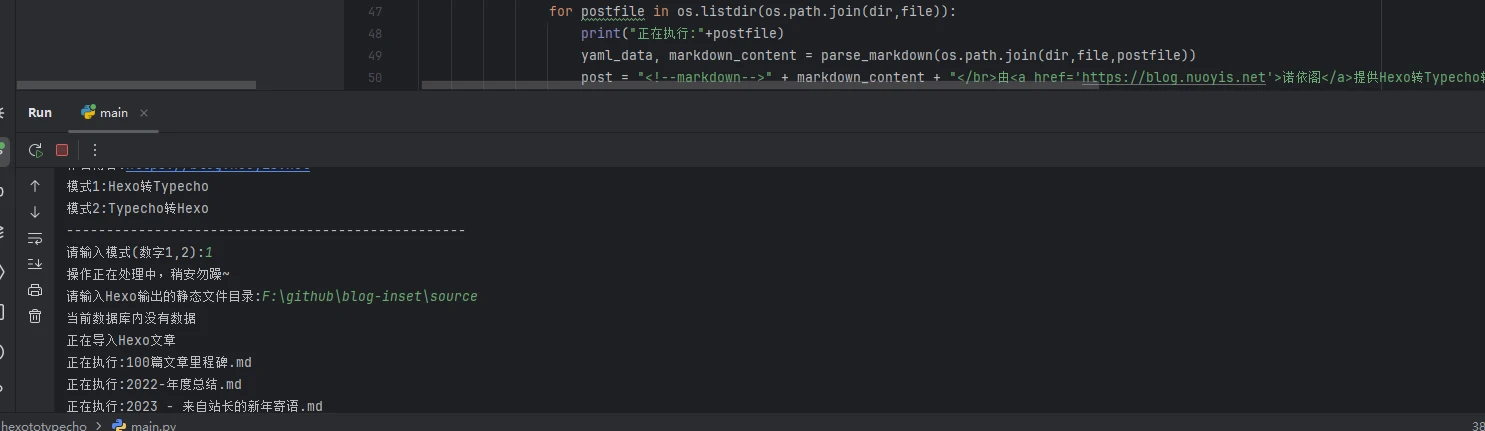Image resolution: width=1485 pixels, height=431 pixels.
Task: Click the main.py breadcrumb in the navigation bar
Action: pos(153,426)
